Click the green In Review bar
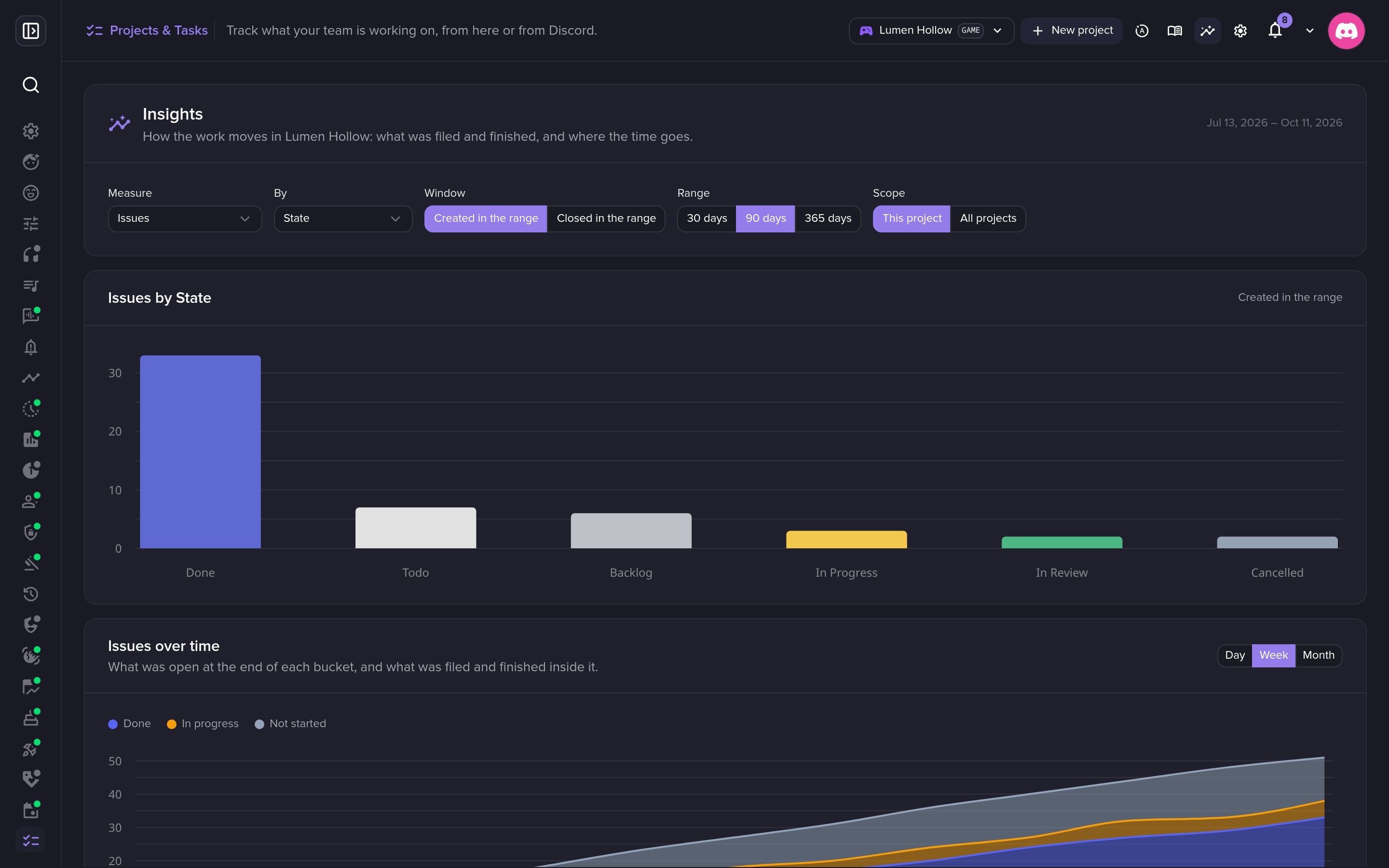Screen dimensions: 1389x868 click(1061, 542)
